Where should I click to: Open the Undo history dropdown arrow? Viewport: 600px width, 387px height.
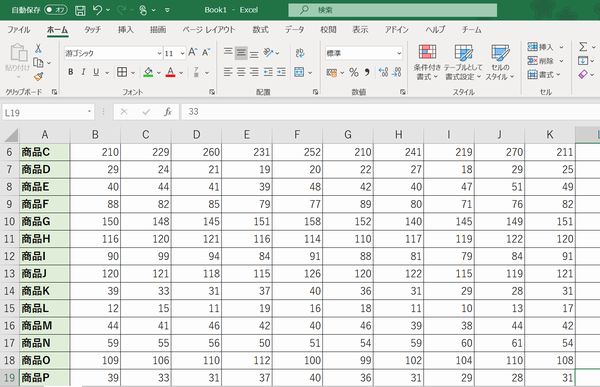point(108,10)
